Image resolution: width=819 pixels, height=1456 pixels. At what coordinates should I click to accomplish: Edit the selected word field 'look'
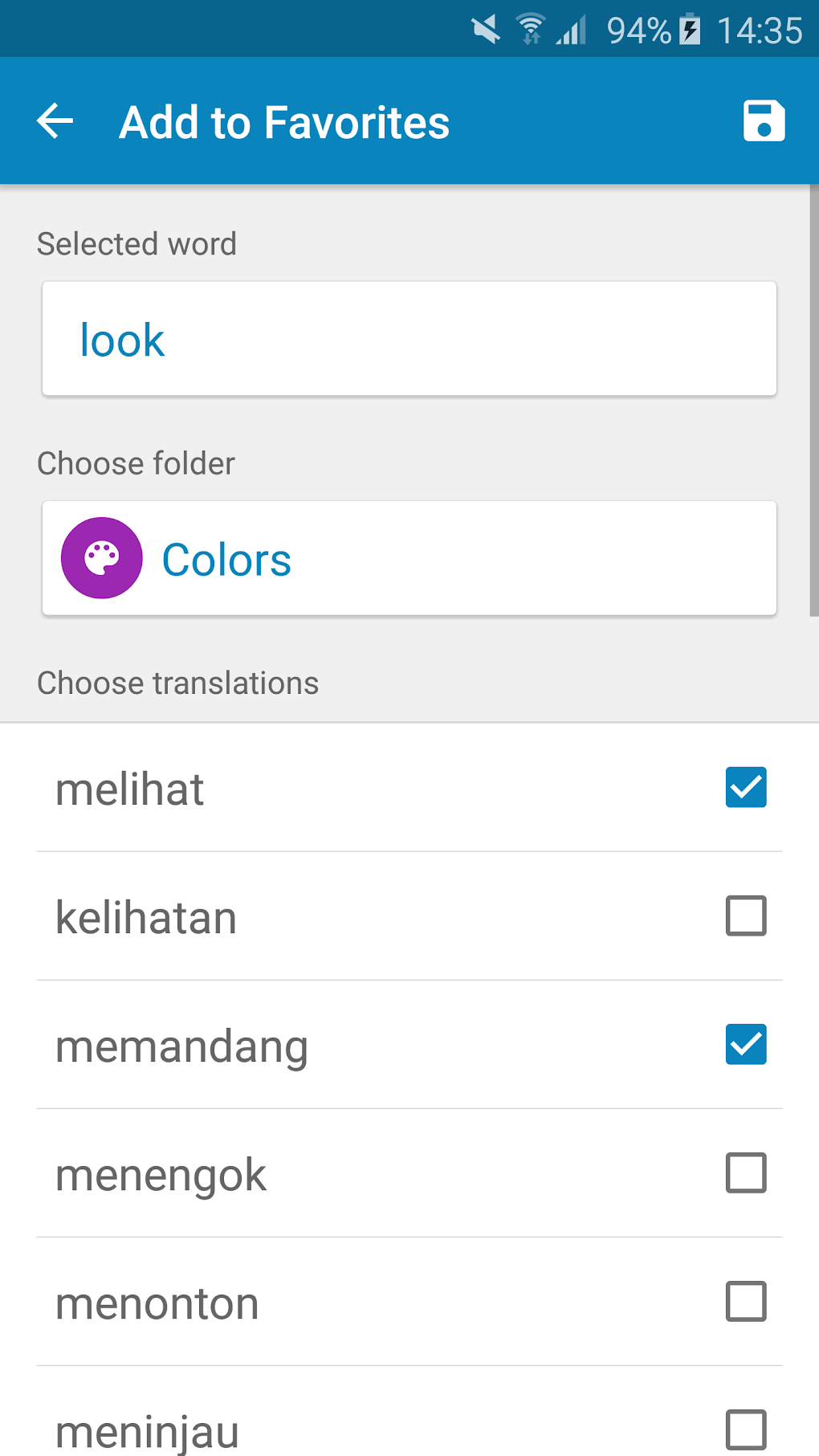409,339
